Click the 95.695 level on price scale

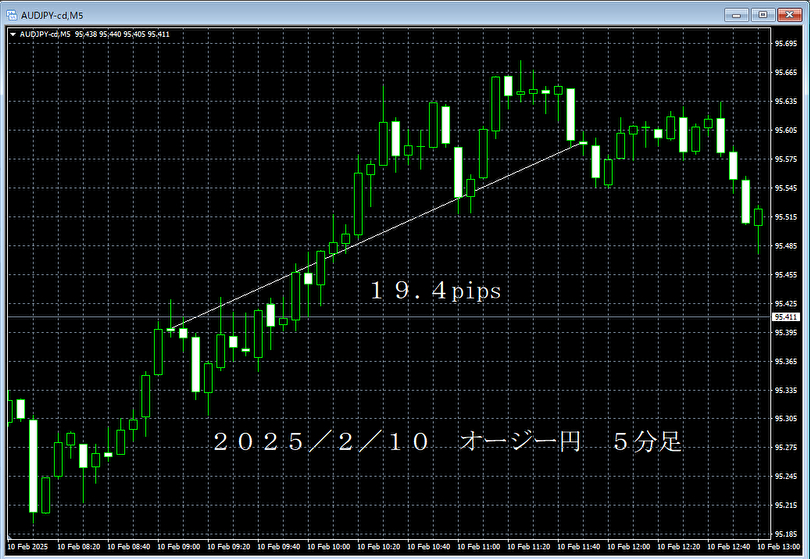click(785, 44)
